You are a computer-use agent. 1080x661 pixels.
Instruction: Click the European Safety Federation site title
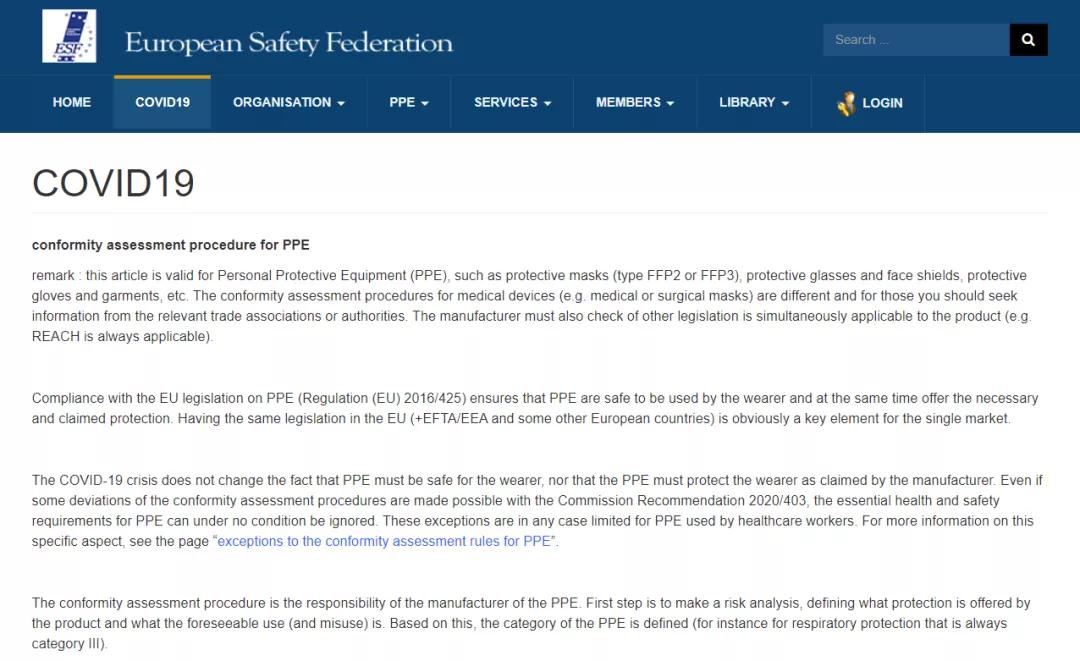click(288, 43)
